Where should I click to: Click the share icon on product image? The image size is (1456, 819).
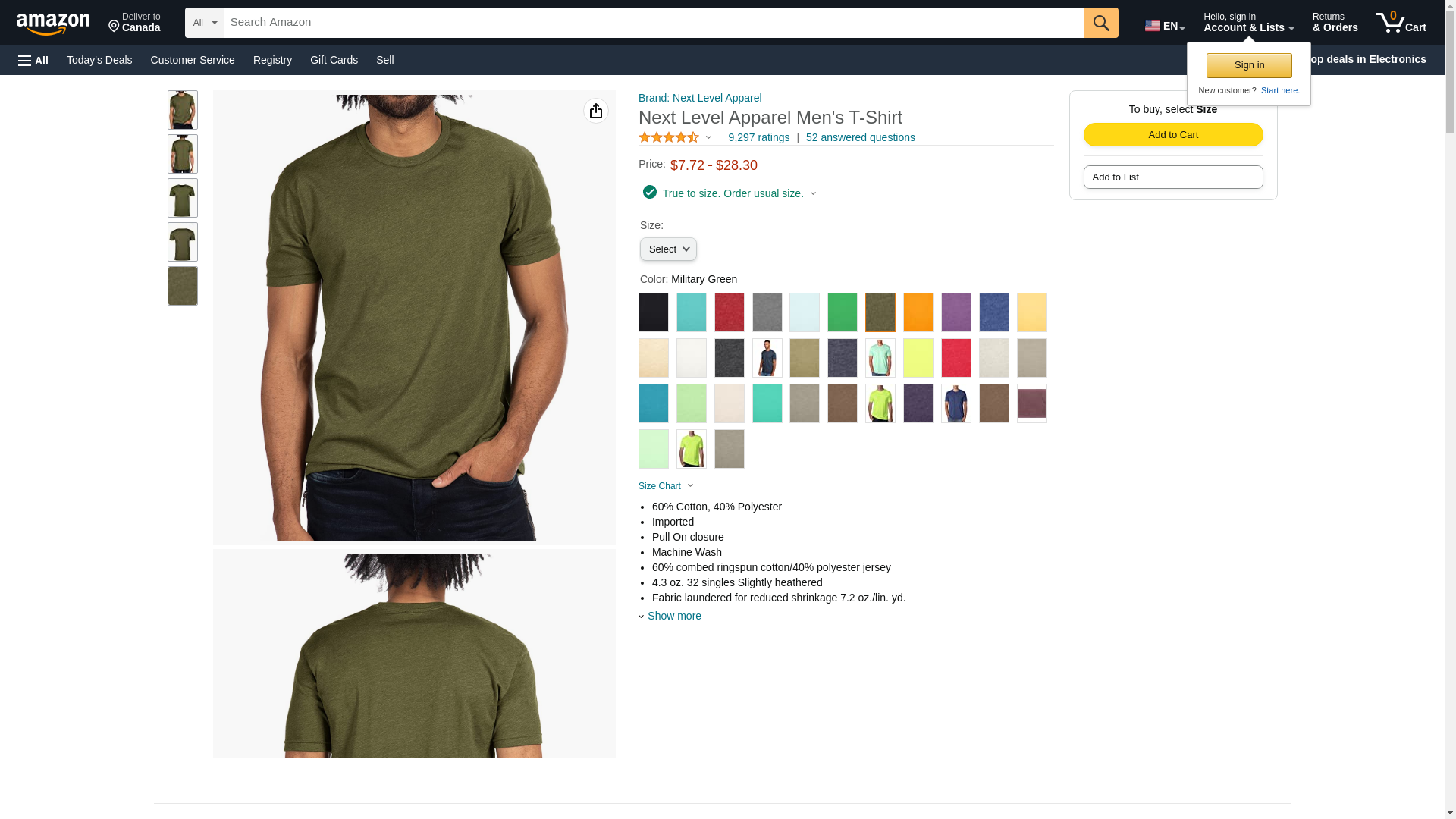tap(596, 111)
